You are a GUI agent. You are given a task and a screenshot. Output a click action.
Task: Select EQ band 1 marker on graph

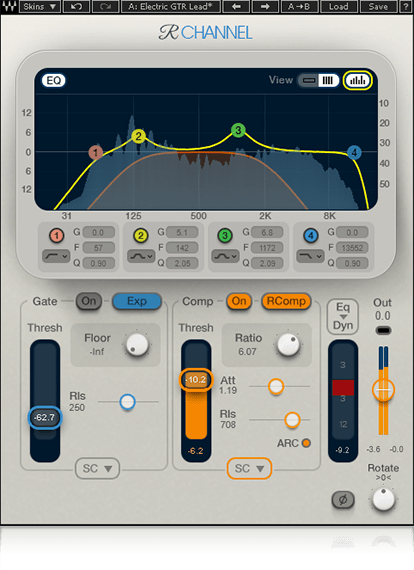pos(96,153)
